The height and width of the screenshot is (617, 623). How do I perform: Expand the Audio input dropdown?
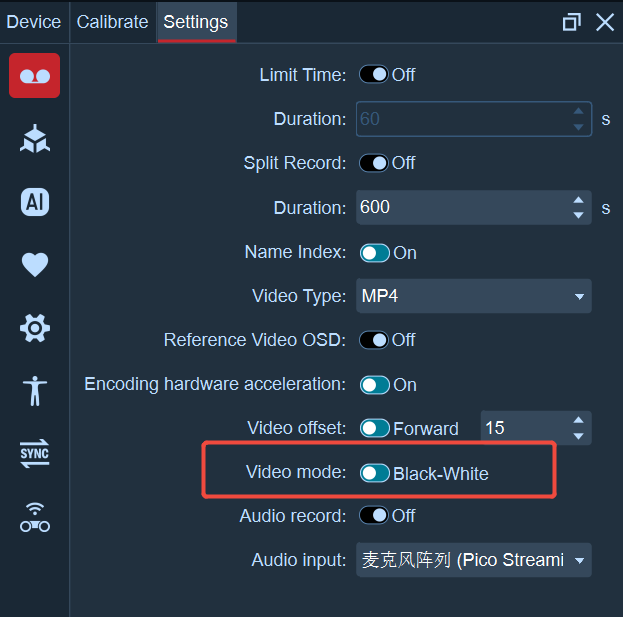[474, 560]
